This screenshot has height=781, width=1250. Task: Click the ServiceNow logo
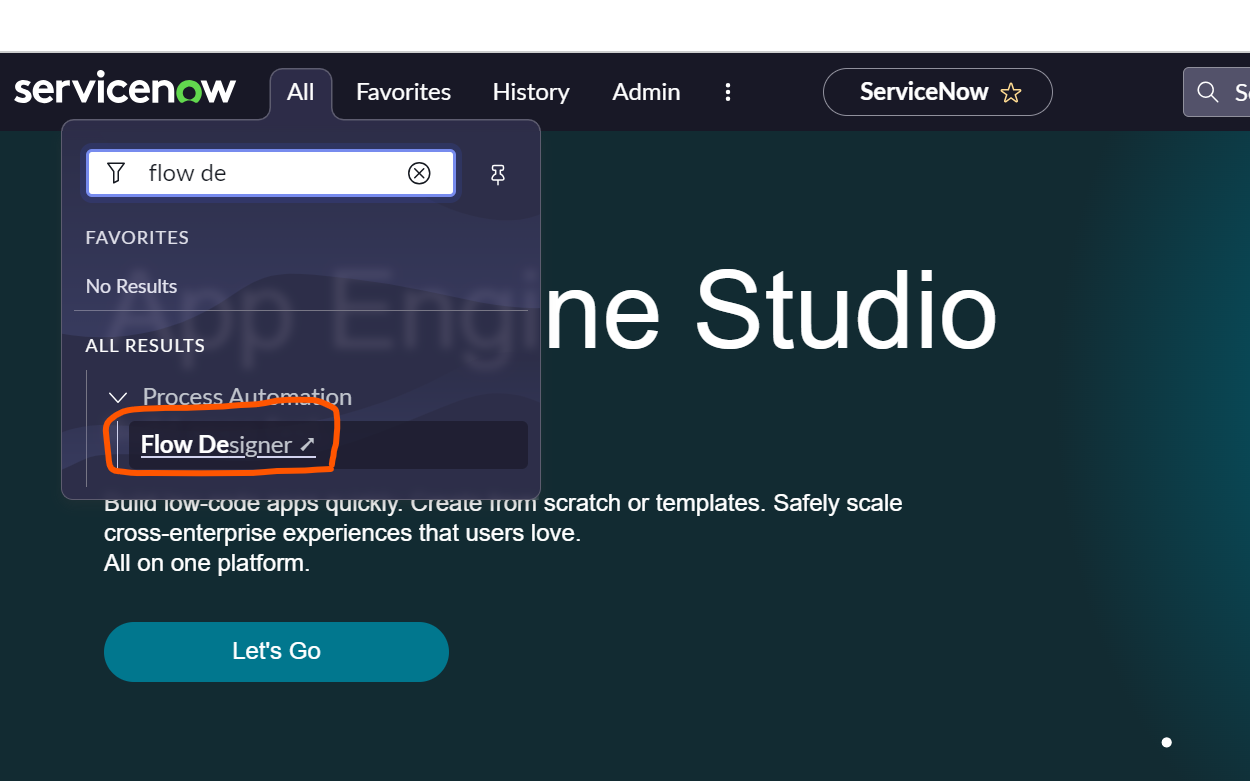coord(125,90)
